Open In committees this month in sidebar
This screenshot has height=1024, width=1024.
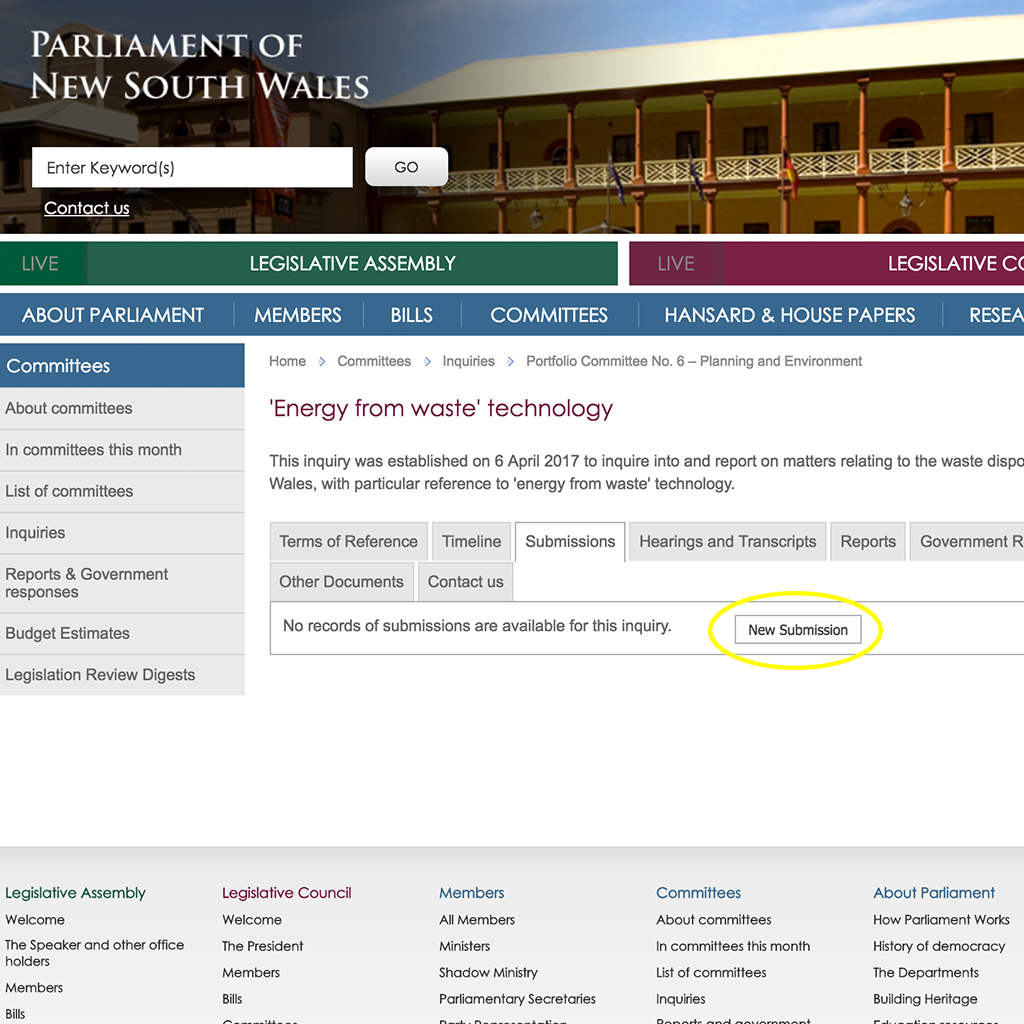[x=122, y=450]
